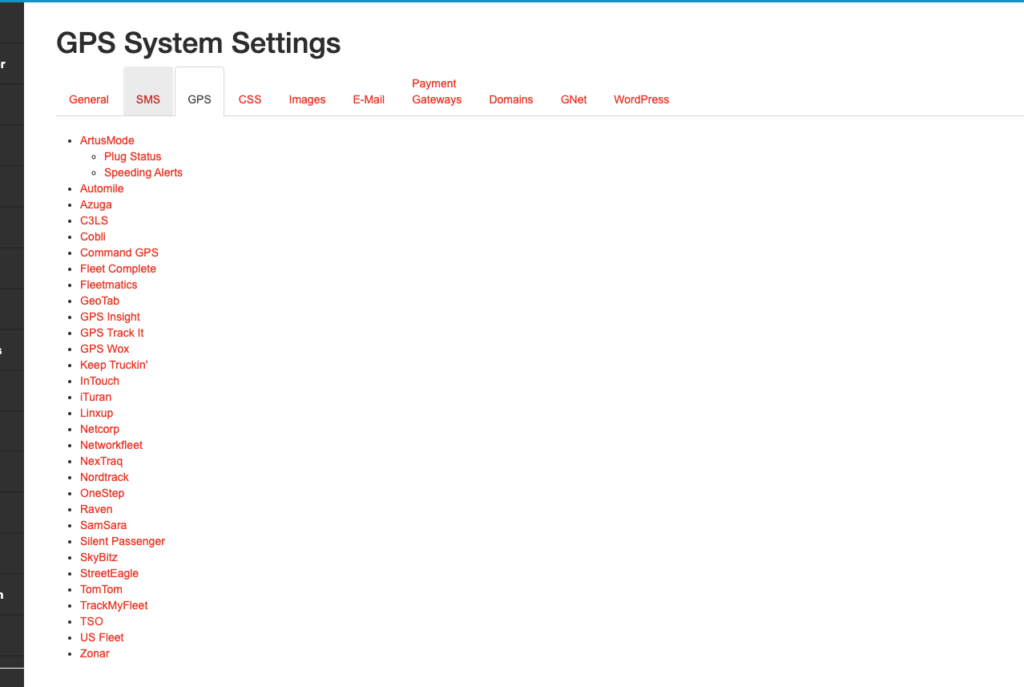Open the TomTom settings link

101,589
